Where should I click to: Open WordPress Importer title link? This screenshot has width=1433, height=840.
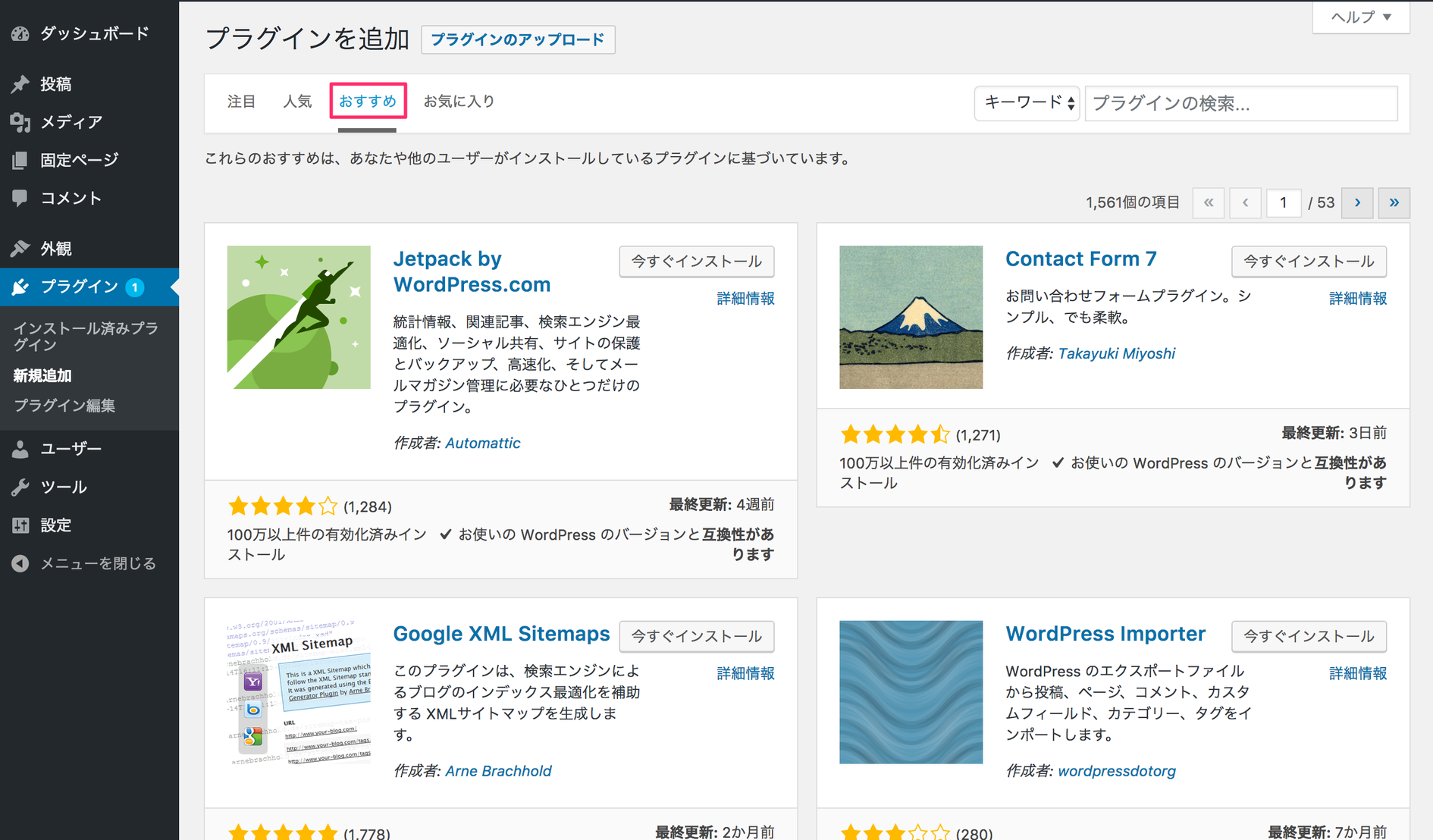[x=1105, y=634]
